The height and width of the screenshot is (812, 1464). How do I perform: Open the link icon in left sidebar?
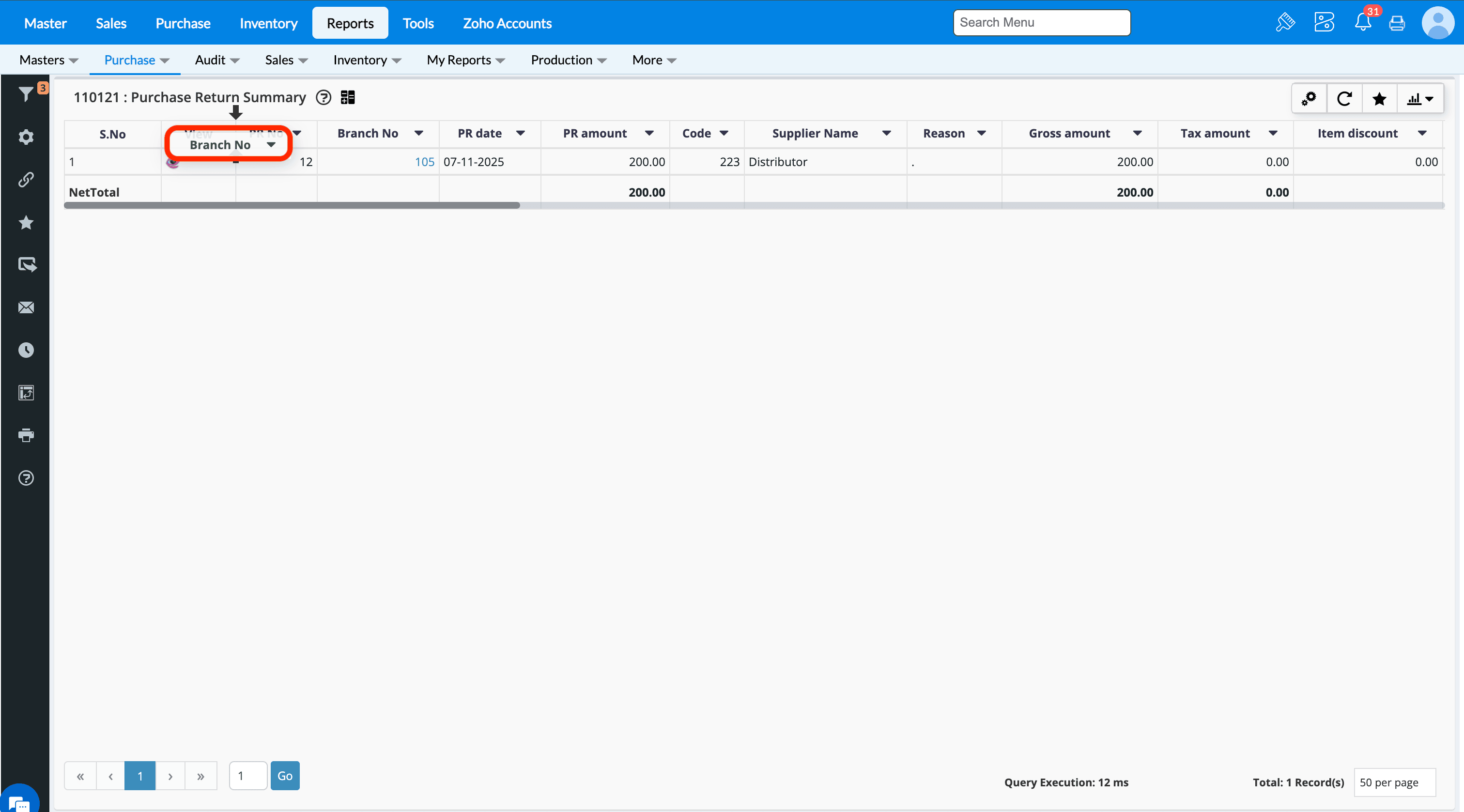pos(26,180)
